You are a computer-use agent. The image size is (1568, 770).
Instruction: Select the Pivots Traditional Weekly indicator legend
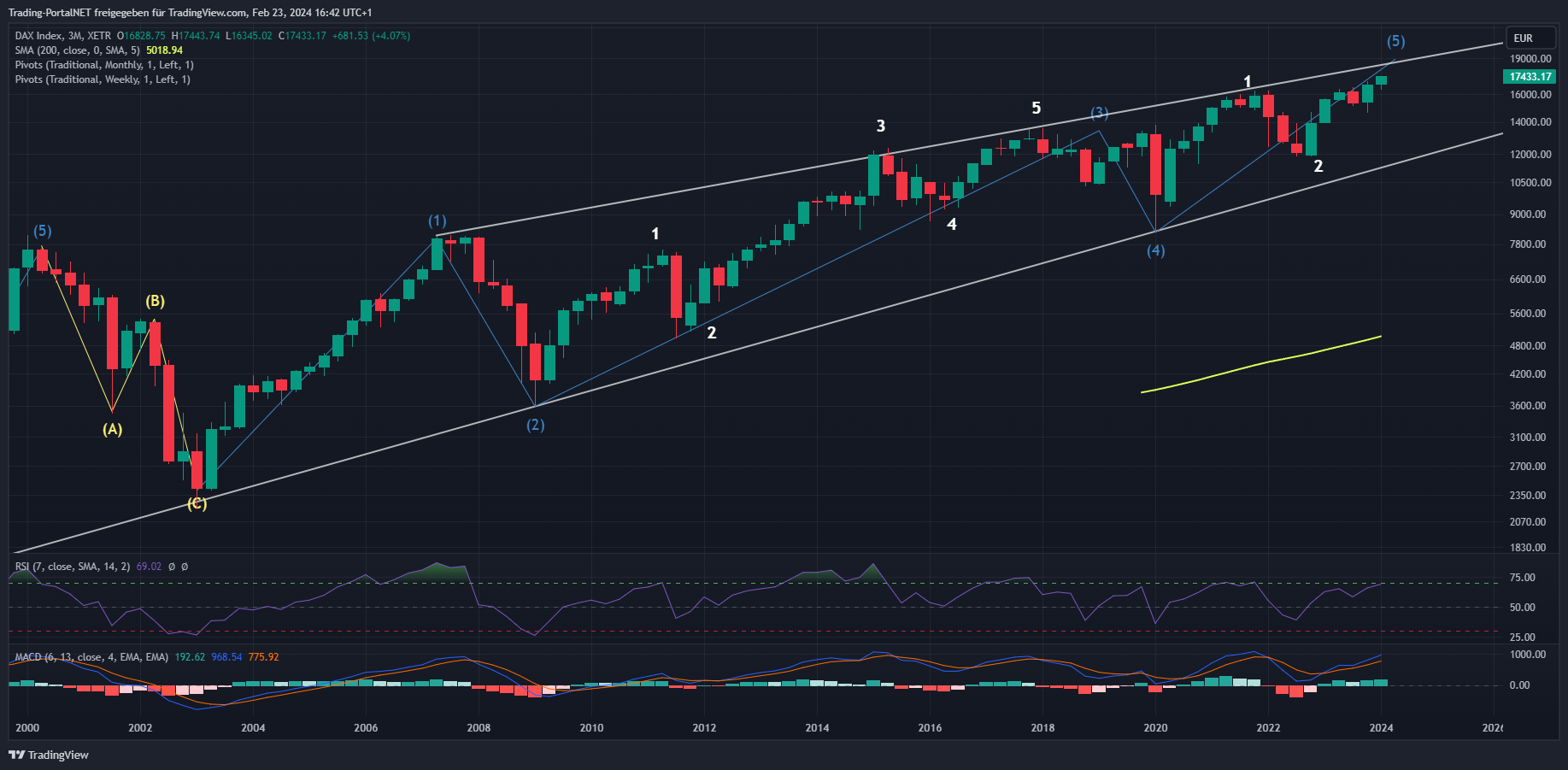(103, 79)
